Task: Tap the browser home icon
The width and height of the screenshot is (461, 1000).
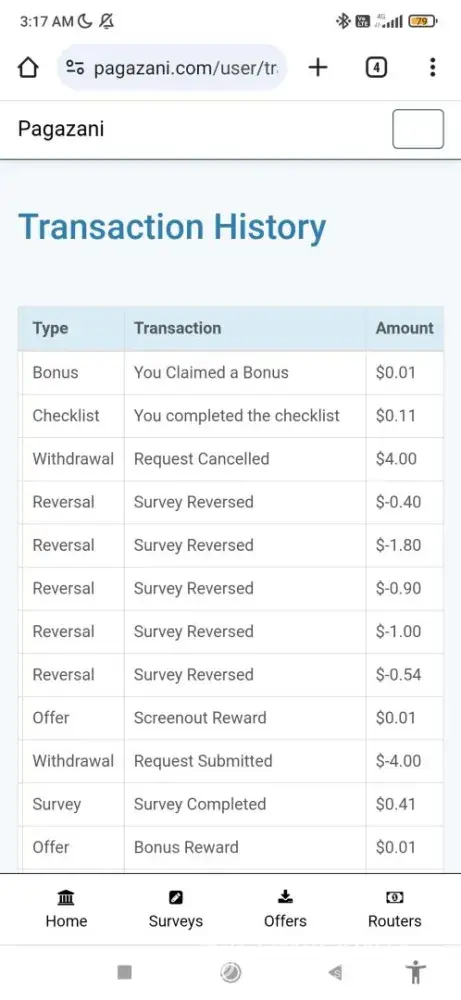Action: [27, 68]
